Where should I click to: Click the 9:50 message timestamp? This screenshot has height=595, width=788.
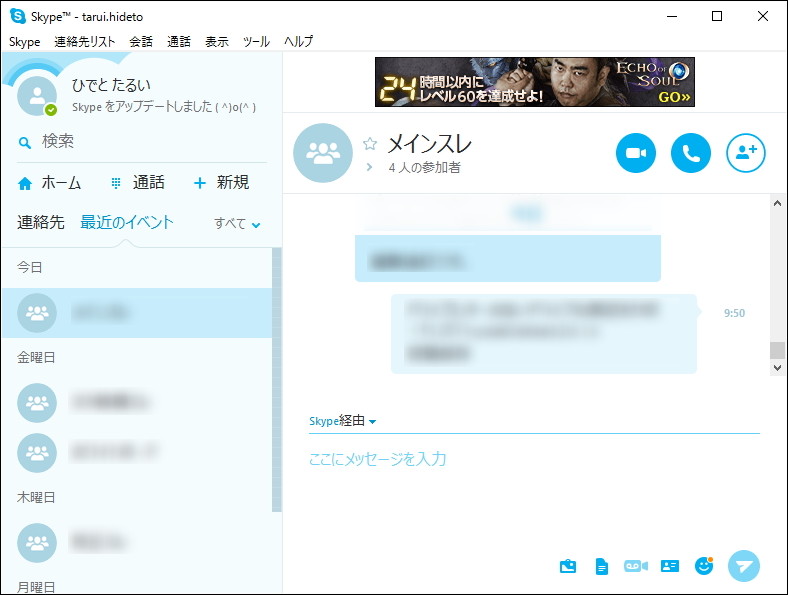coord(734,313)
